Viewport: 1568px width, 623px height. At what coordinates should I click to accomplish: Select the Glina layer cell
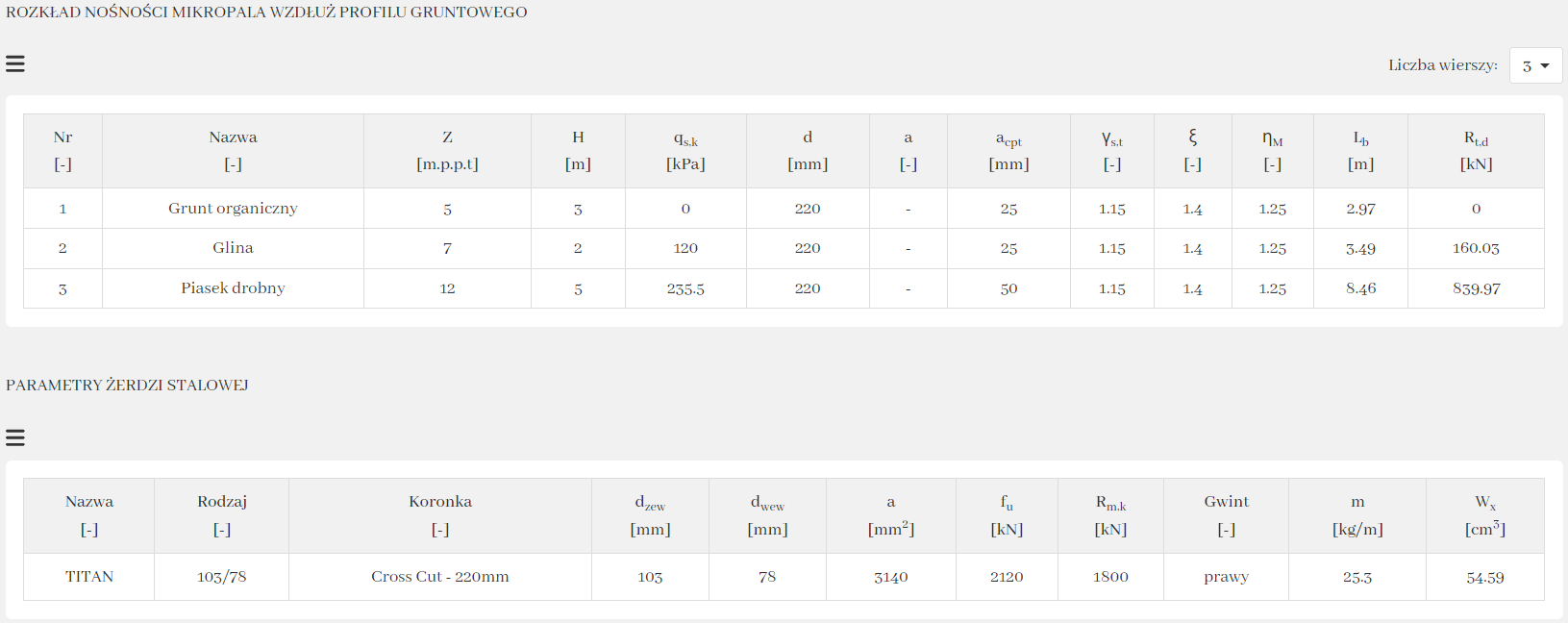[x=233, y=248]
